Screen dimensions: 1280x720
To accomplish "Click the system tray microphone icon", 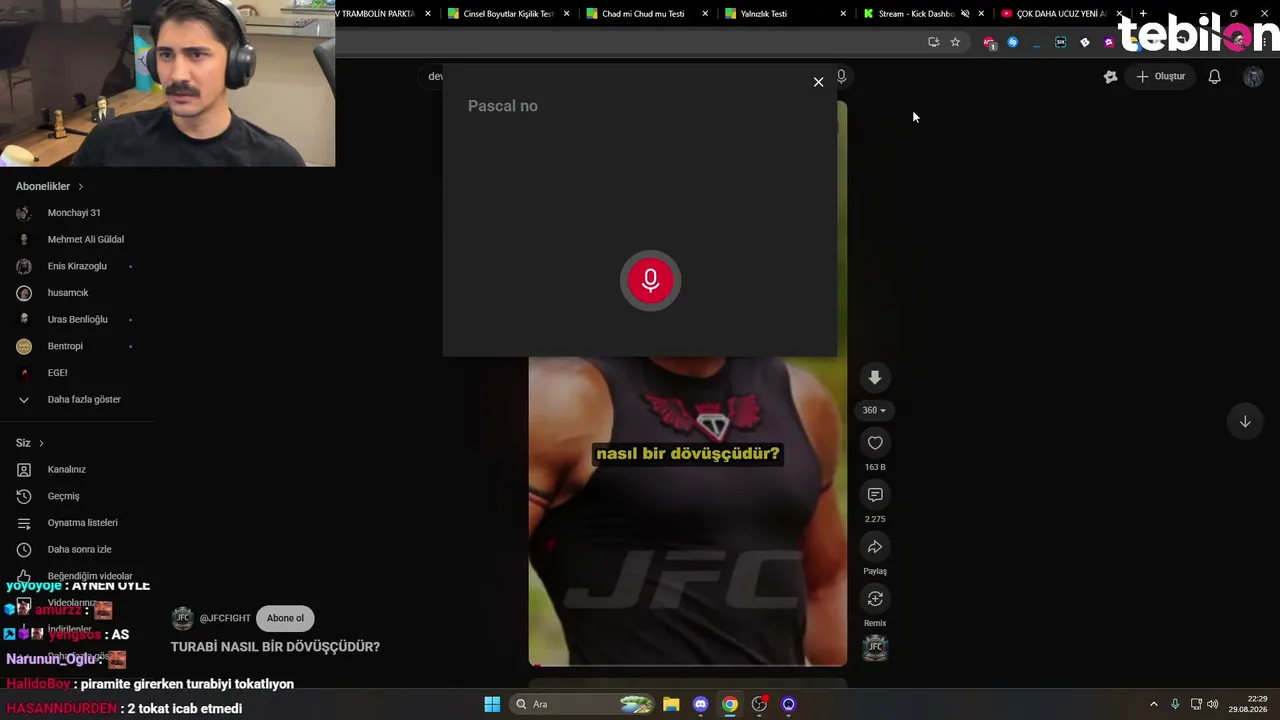I will pos(1175,704).
